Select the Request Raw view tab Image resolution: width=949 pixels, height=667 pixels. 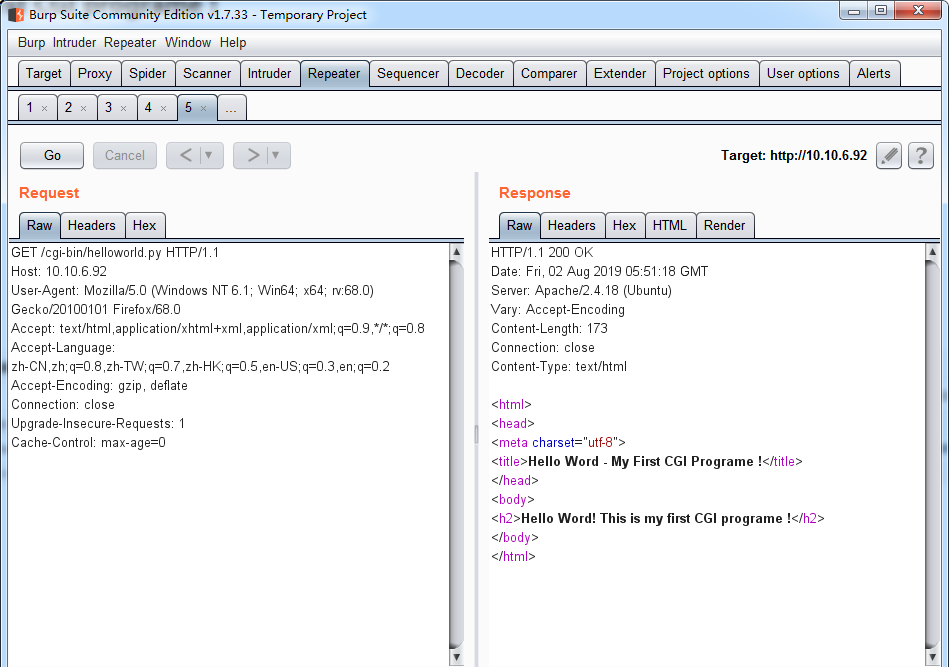[39, 226]
